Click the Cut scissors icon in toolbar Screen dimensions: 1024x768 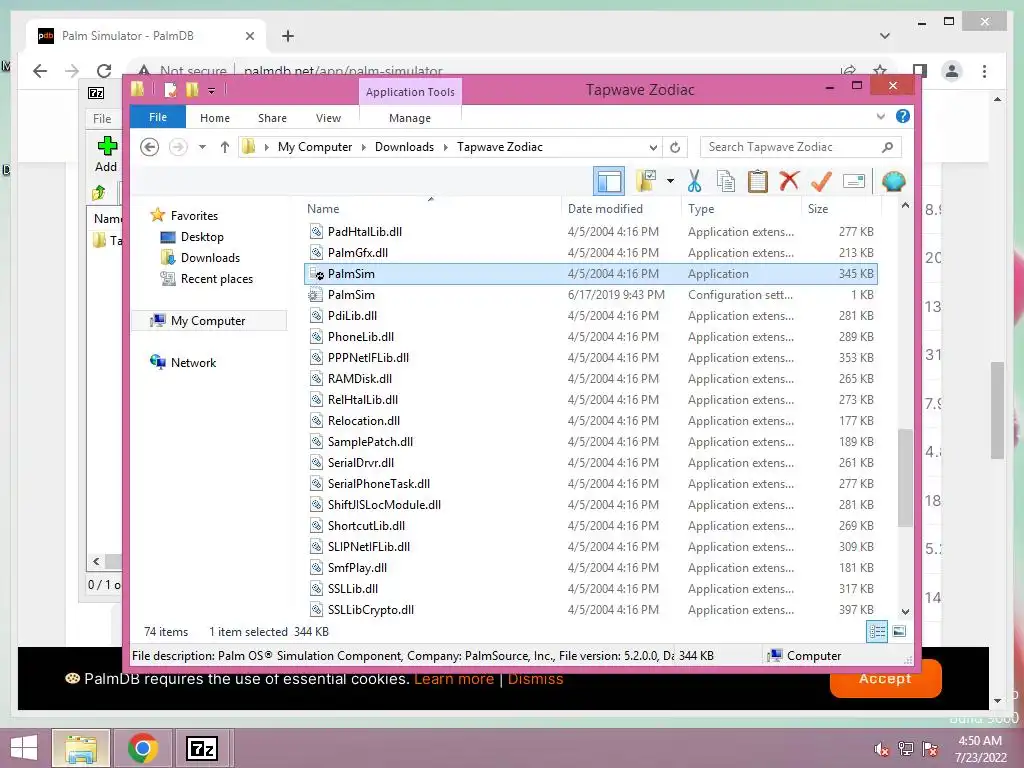(x=694, y=181)
